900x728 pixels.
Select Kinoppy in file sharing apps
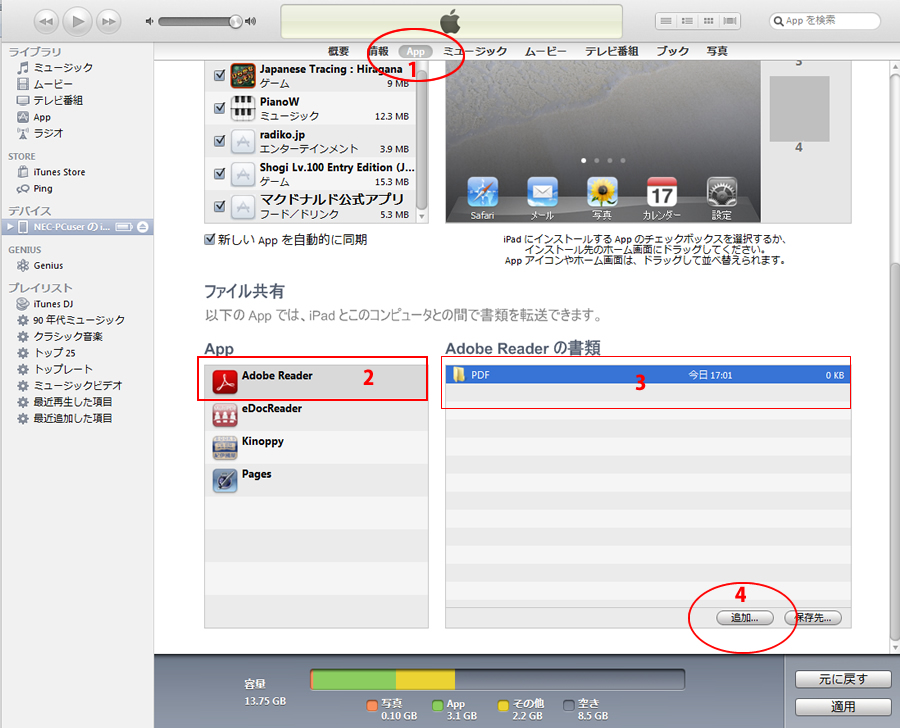click(x=316, y=447)
